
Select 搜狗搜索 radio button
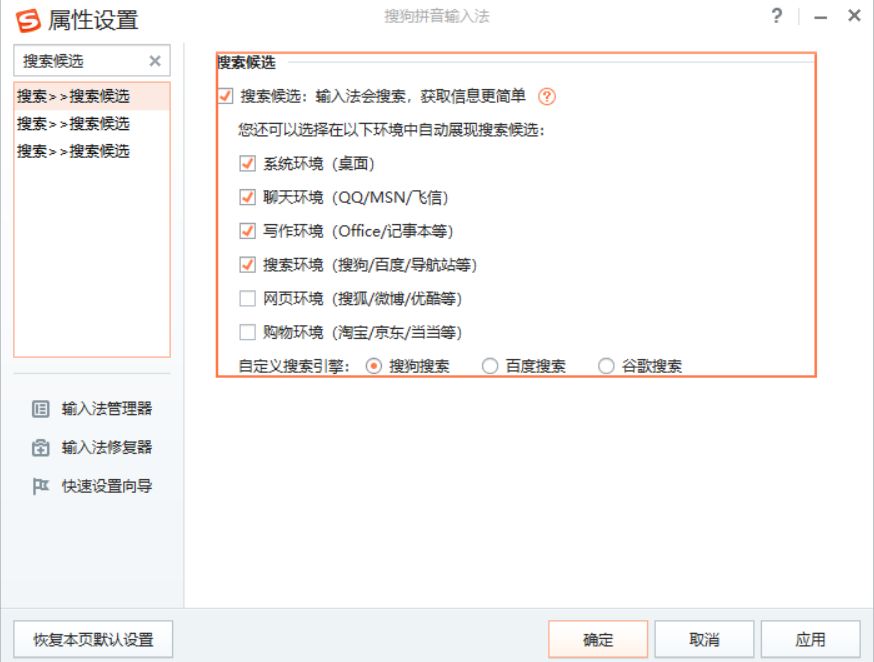(373, 366)
